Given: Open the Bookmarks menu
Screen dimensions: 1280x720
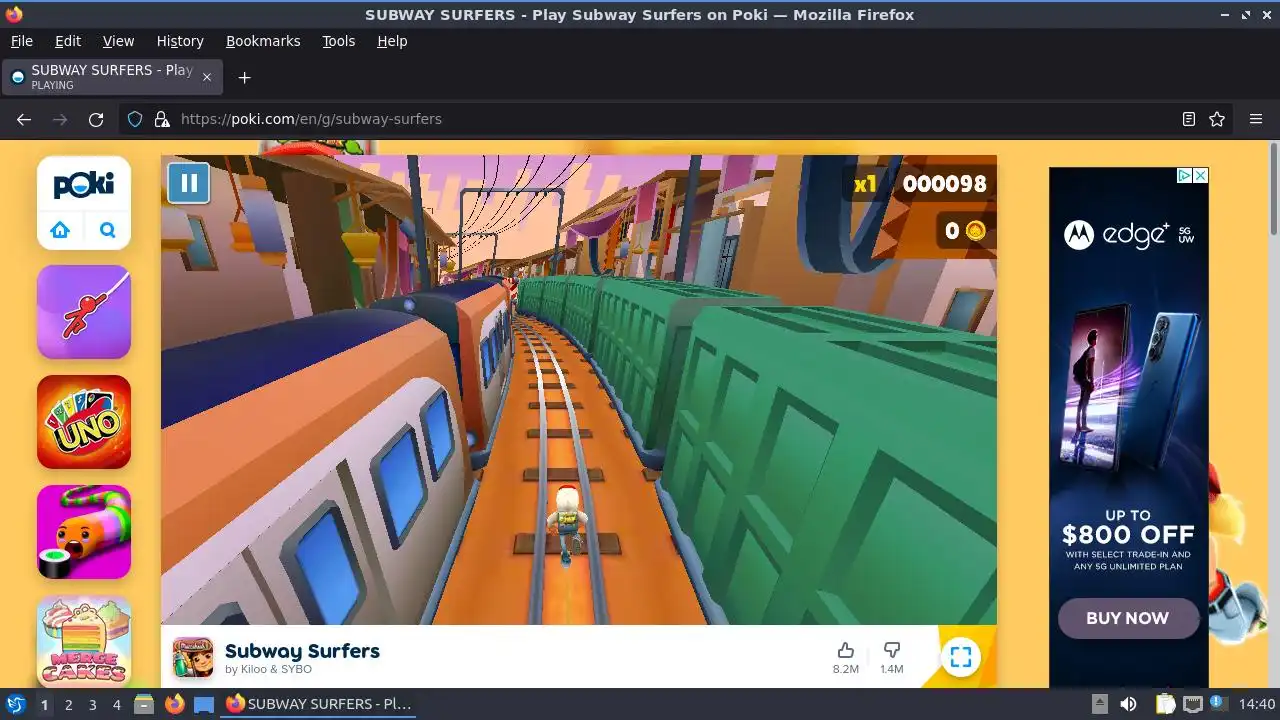Looking at the screenshot, I should click(x=263, y=41).
